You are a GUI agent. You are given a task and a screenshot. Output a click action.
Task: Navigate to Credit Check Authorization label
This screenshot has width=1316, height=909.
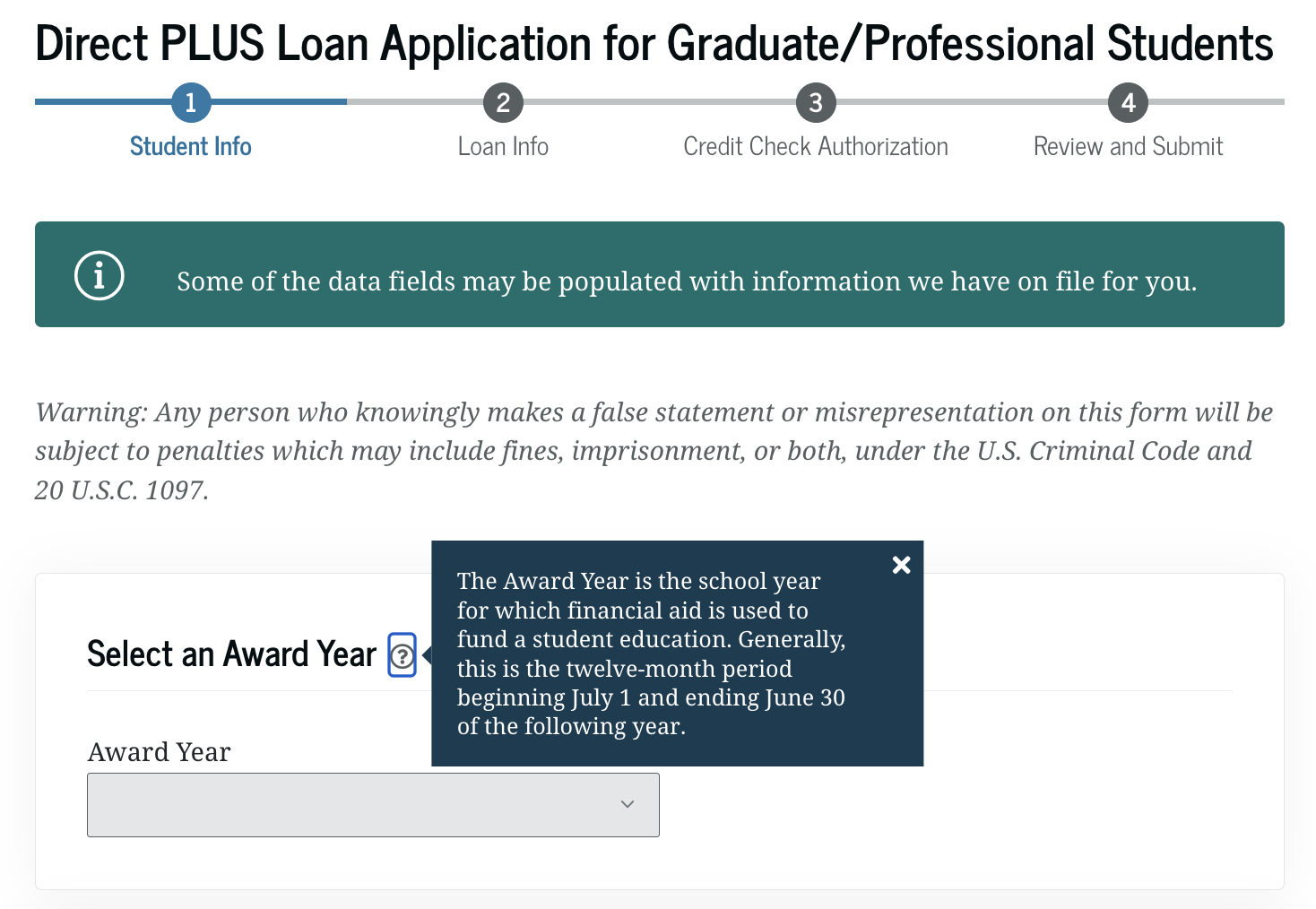tap(816, 145)
